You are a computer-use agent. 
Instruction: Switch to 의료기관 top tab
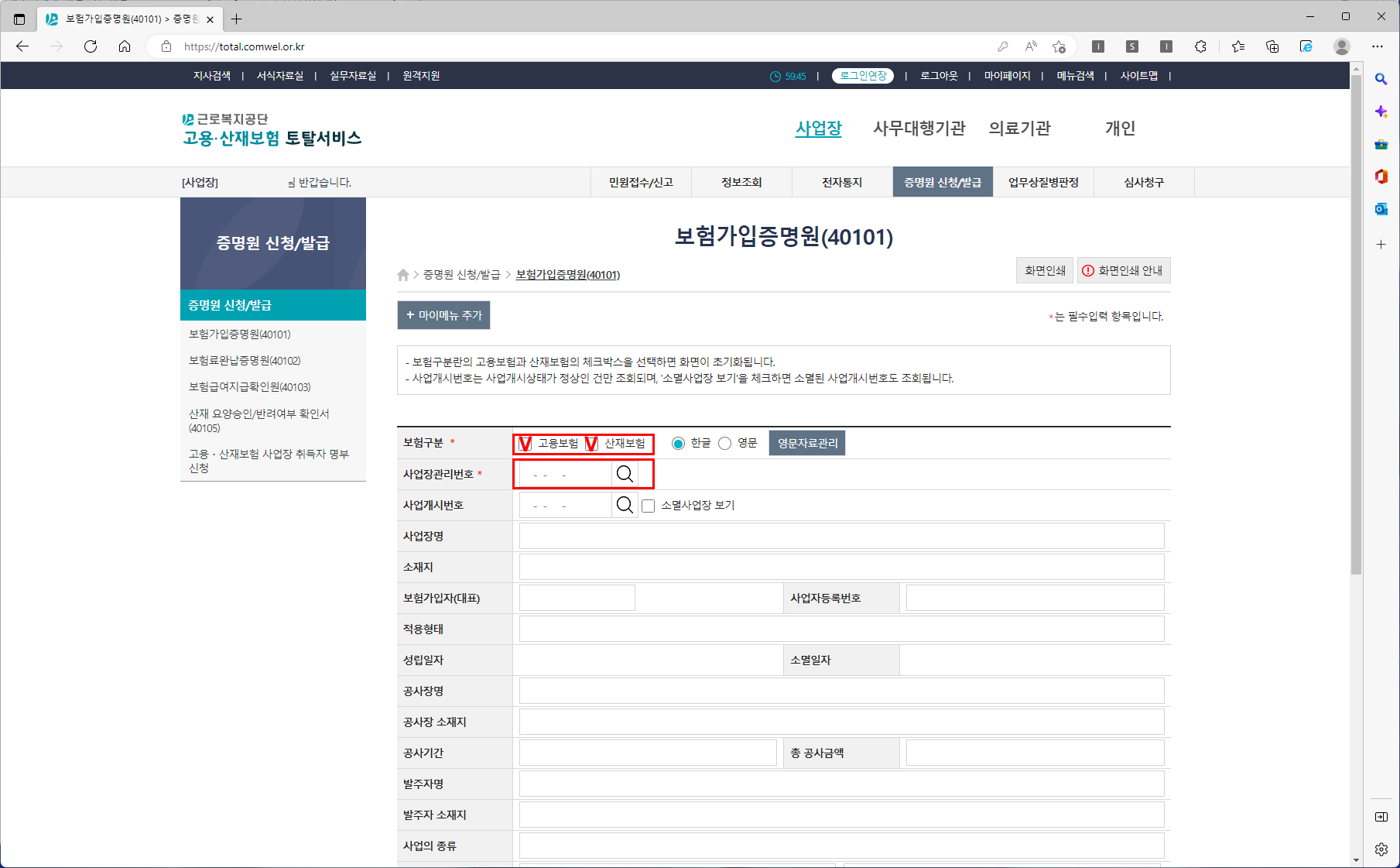tap(1020, 129)
